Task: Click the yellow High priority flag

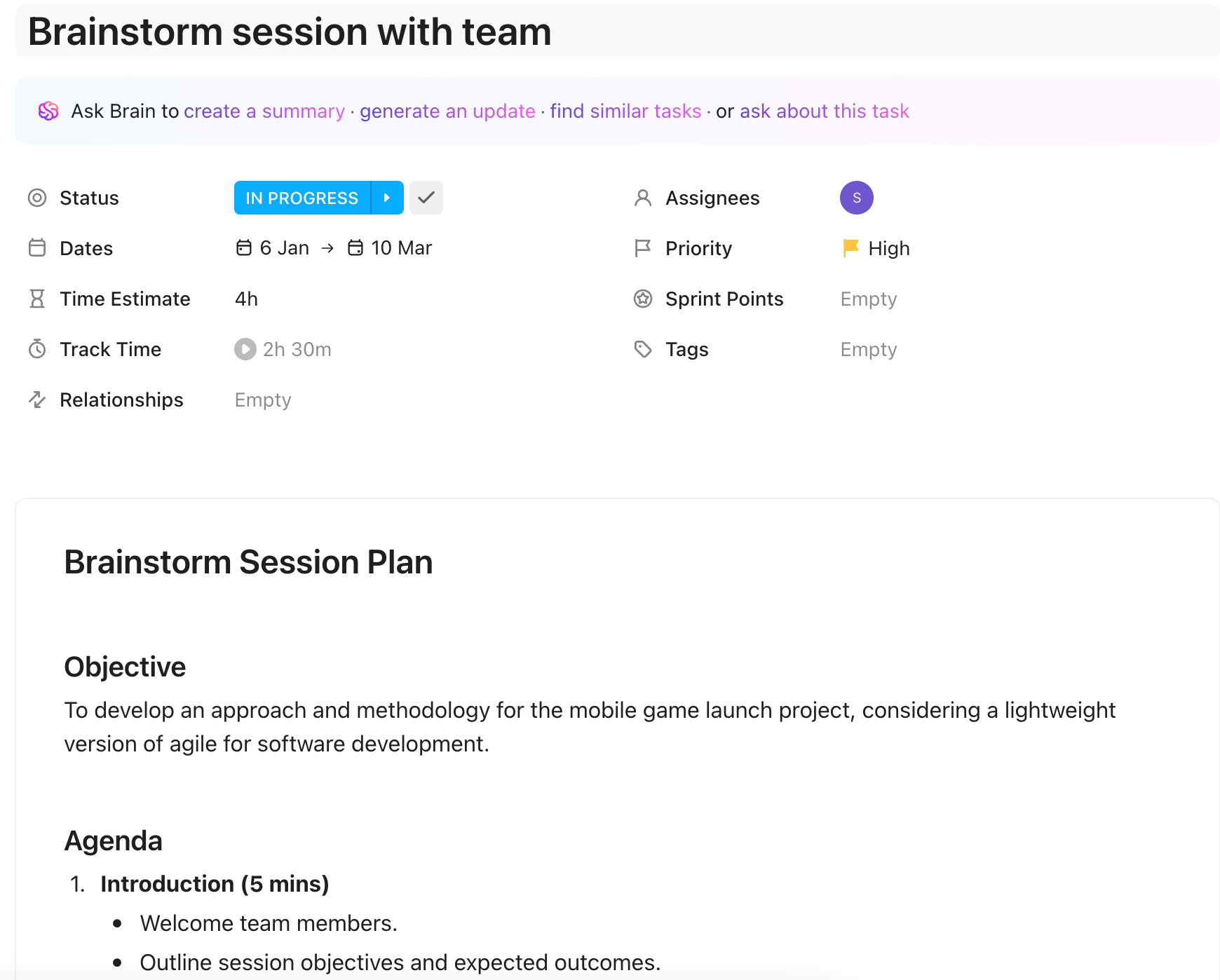Action: pos(850,248)
